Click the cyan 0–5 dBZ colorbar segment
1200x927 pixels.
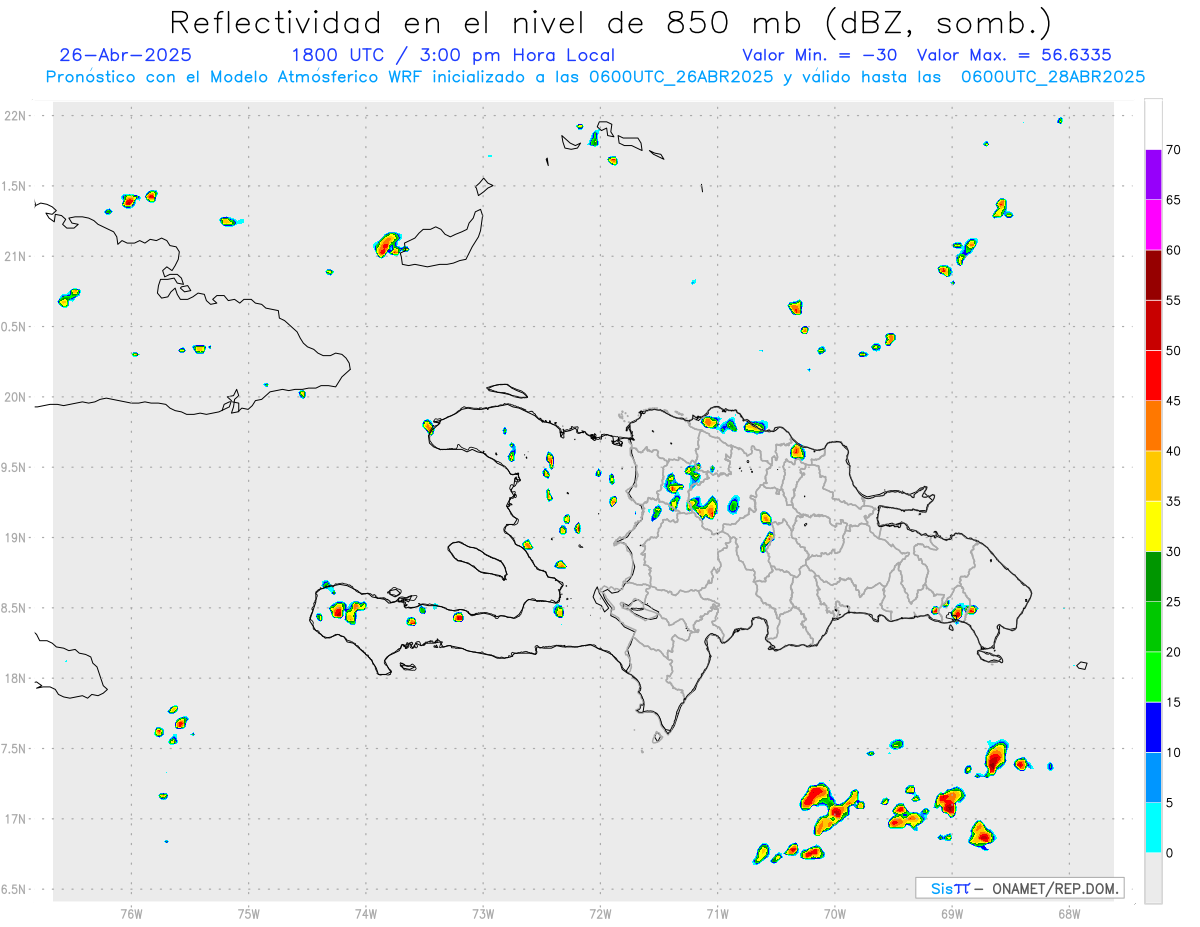point(1153,827)
